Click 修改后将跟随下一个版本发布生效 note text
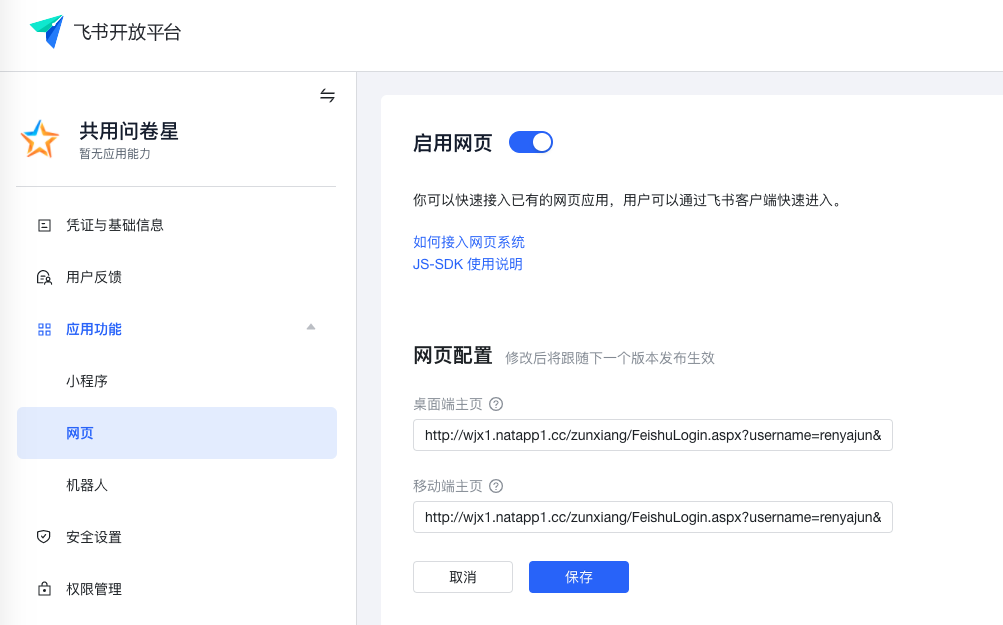 click(x=610, y=358)
